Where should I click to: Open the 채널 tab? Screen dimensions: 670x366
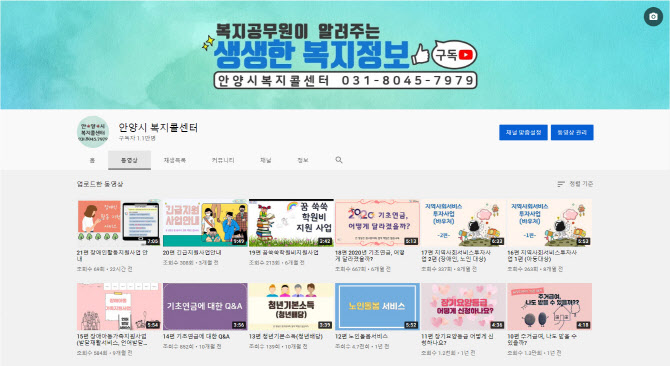point(265,160)
